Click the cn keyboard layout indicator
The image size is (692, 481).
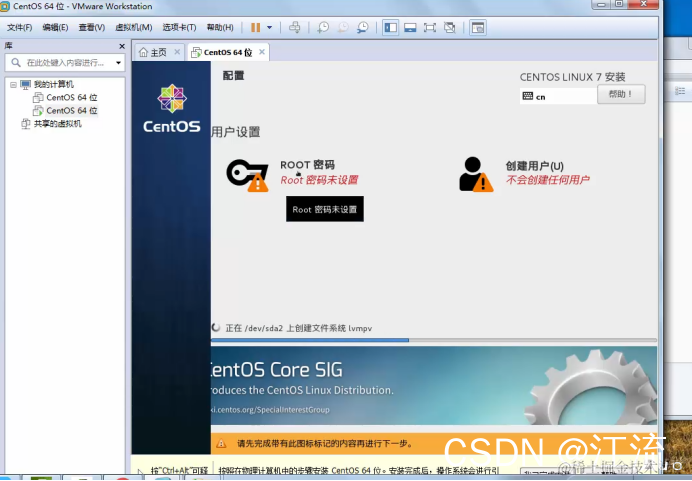pos(541,97)
